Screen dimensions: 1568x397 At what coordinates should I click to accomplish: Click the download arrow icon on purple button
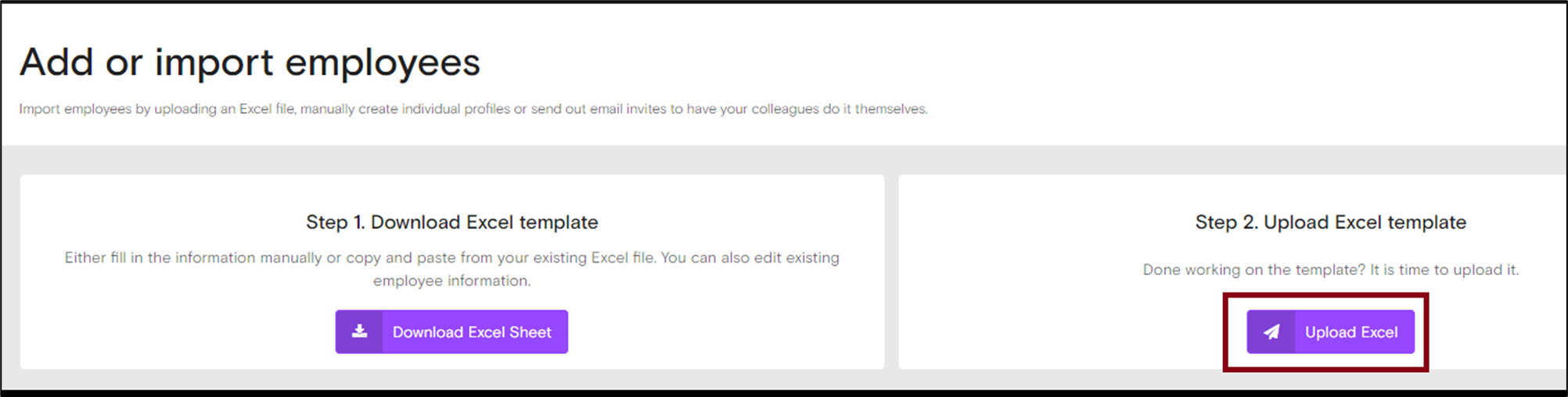[359, 331]
